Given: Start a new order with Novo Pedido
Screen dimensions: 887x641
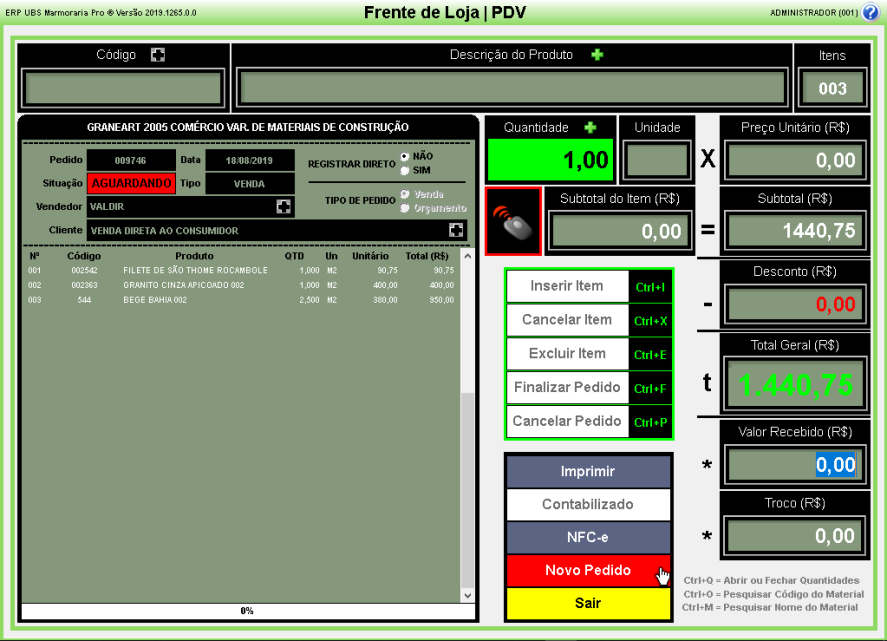Looking at the screenshot, I should click(588, 570).
